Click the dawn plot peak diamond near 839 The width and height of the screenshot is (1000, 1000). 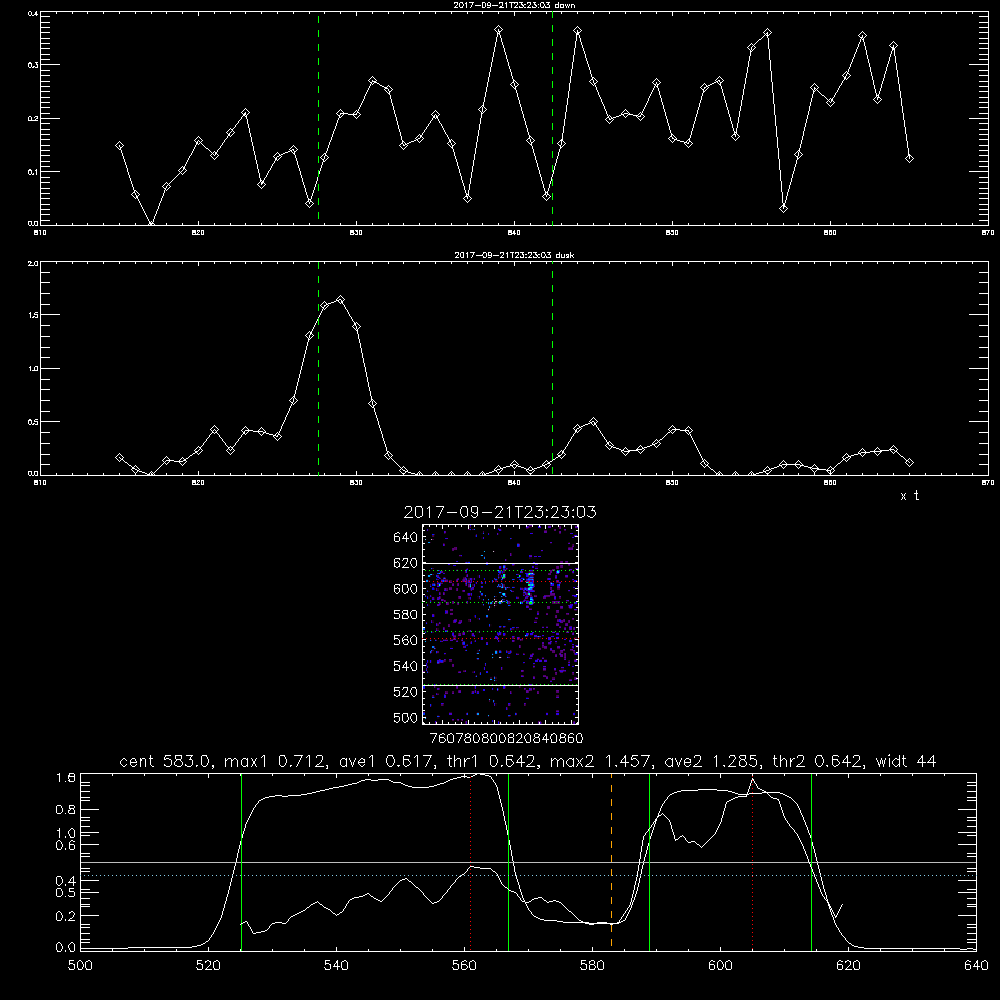tap(499, 29)
